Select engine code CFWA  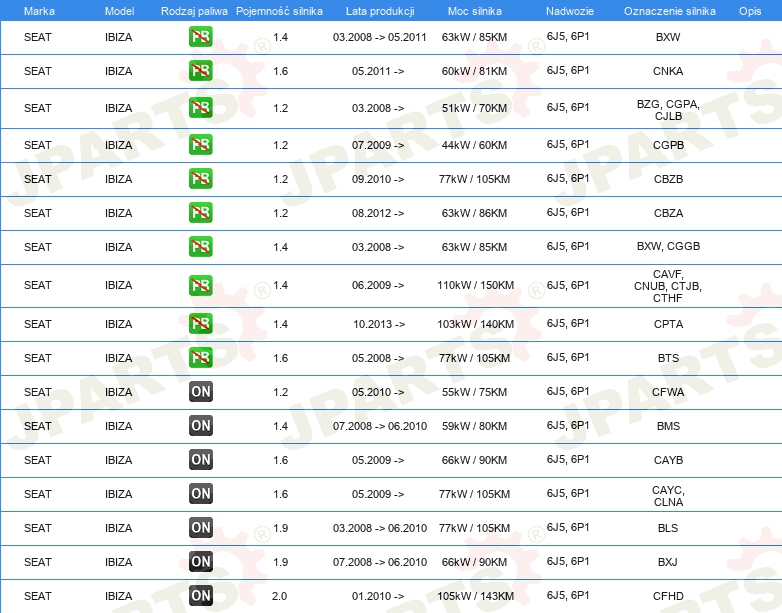(668, 392)
